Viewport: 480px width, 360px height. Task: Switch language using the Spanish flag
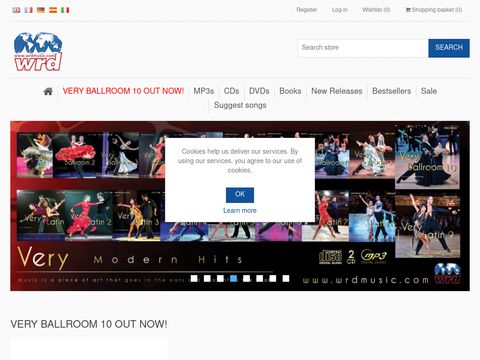tap(53, 10)
